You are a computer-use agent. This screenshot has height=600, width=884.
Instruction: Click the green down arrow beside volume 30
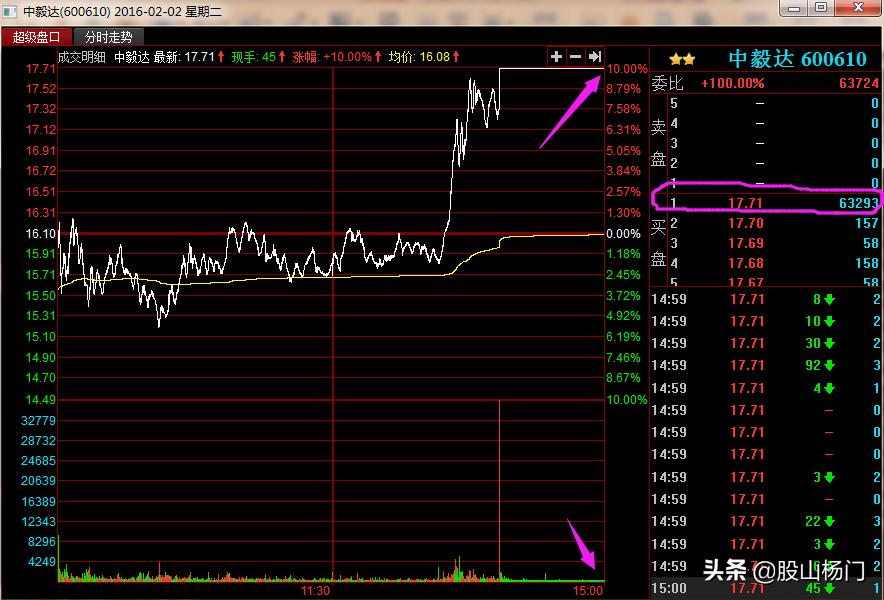click(x=829, y=343)
